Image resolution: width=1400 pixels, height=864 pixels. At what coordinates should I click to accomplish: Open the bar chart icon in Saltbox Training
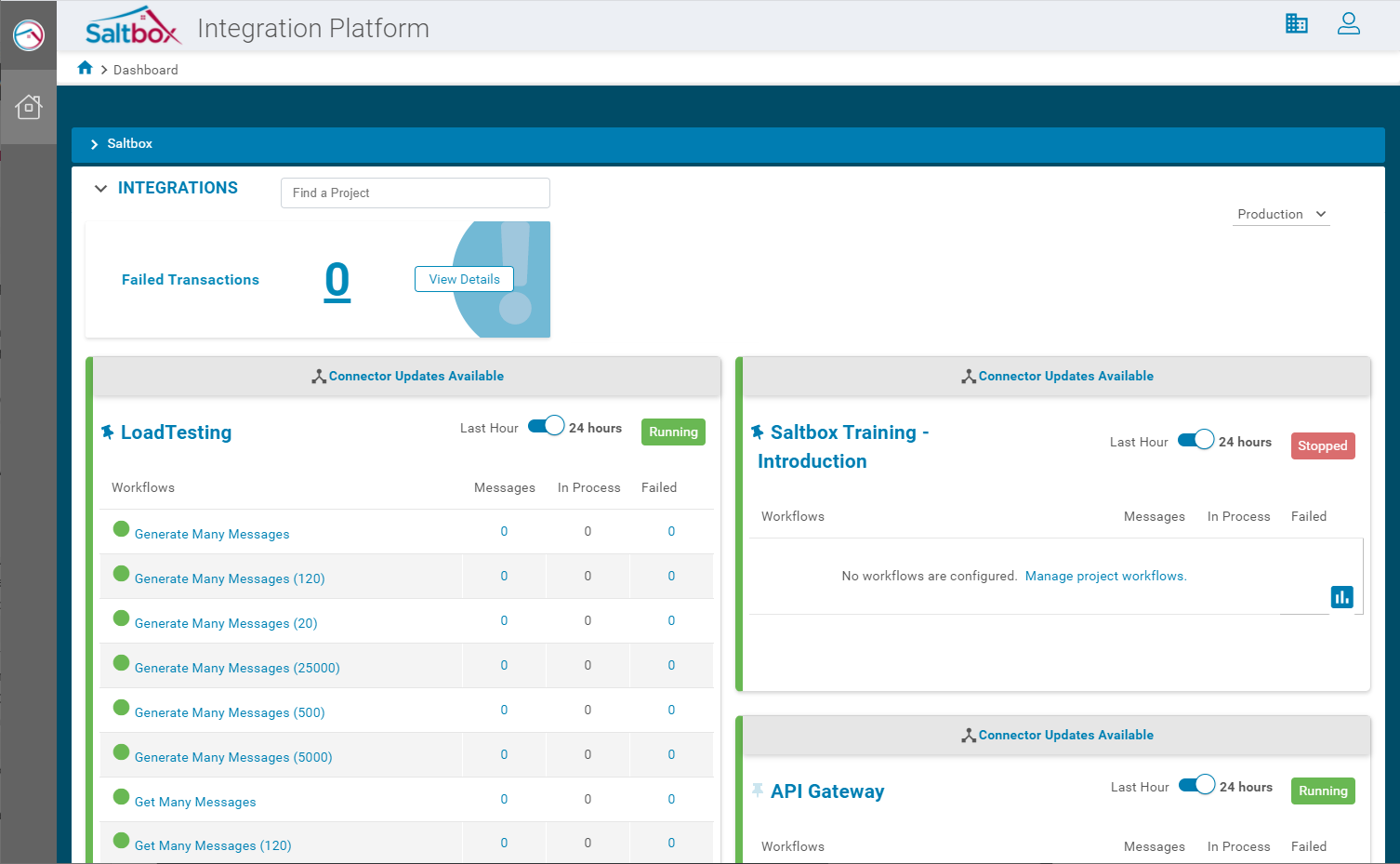1341,597
